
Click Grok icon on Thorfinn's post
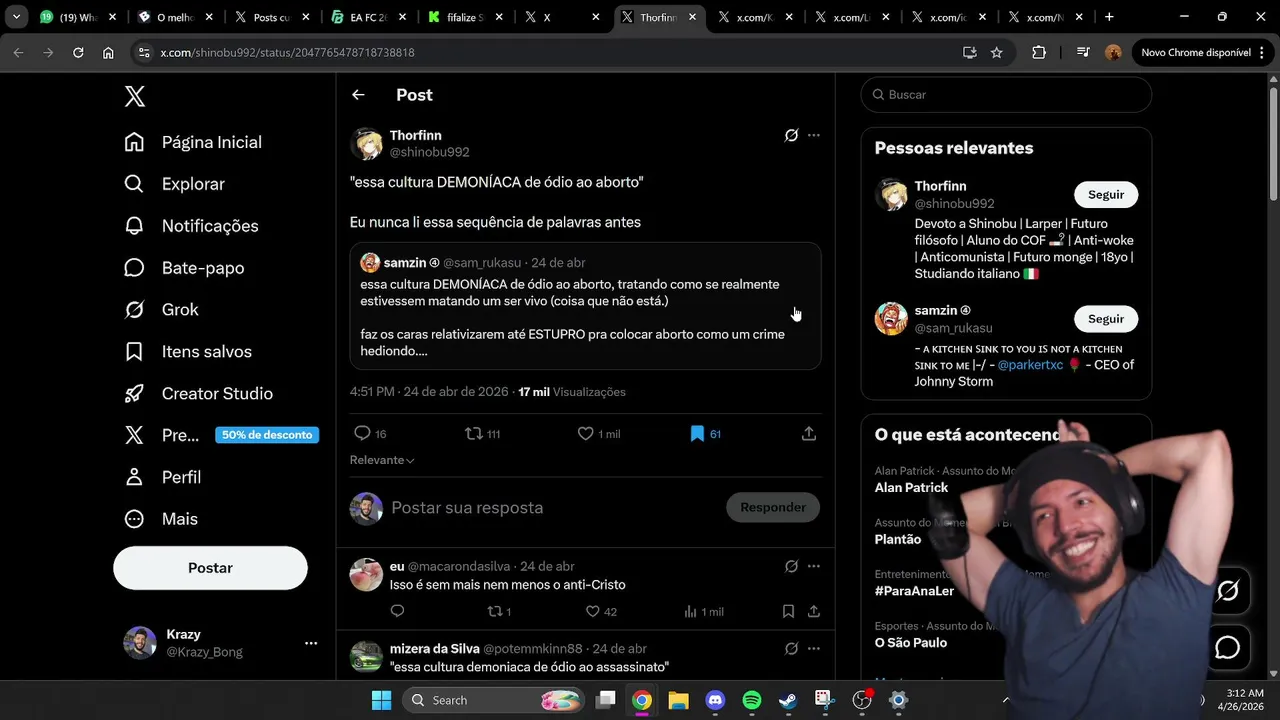pos(791,135)
